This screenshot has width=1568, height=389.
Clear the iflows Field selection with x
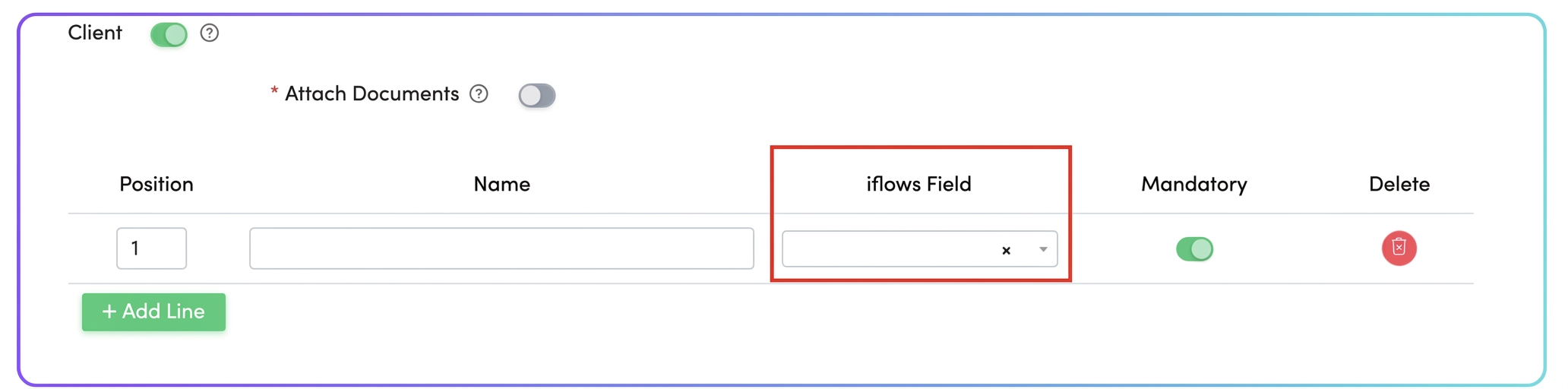[1006, 250]
